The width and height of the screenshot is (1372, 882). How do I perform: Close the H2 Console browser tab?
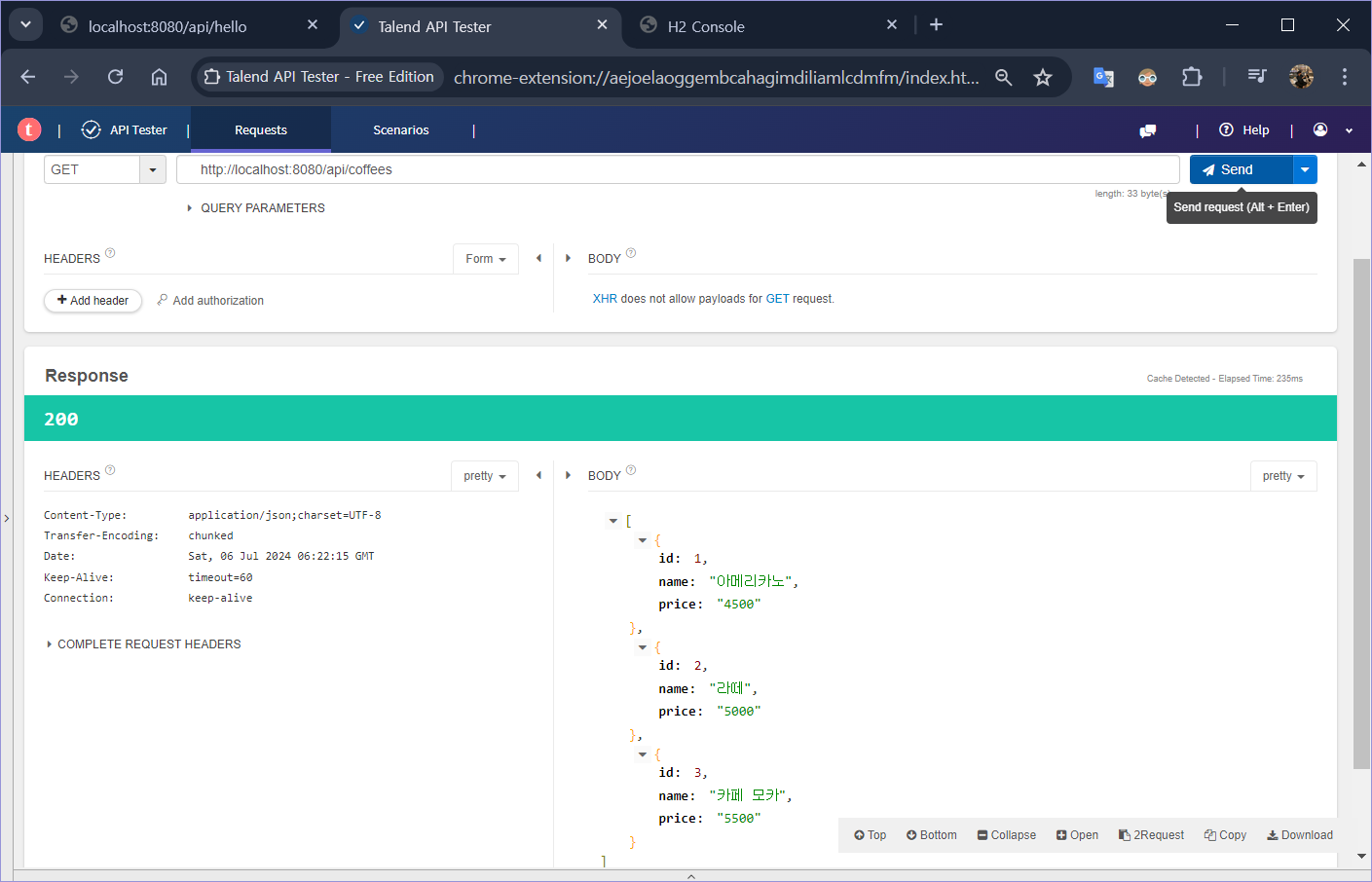pyautogui.click(x=892, y=25)
